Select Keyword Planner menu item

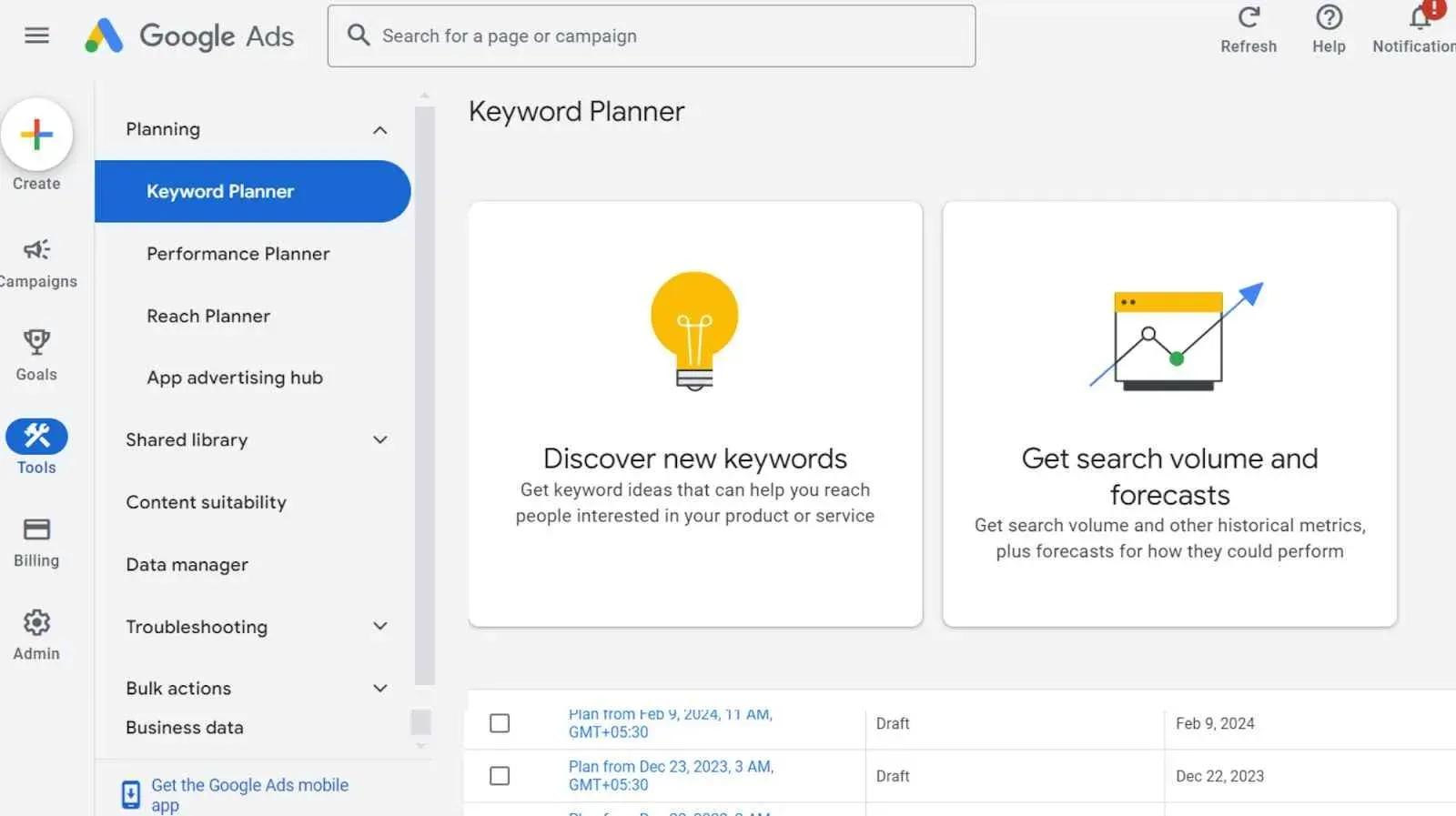tap(252, 192)
